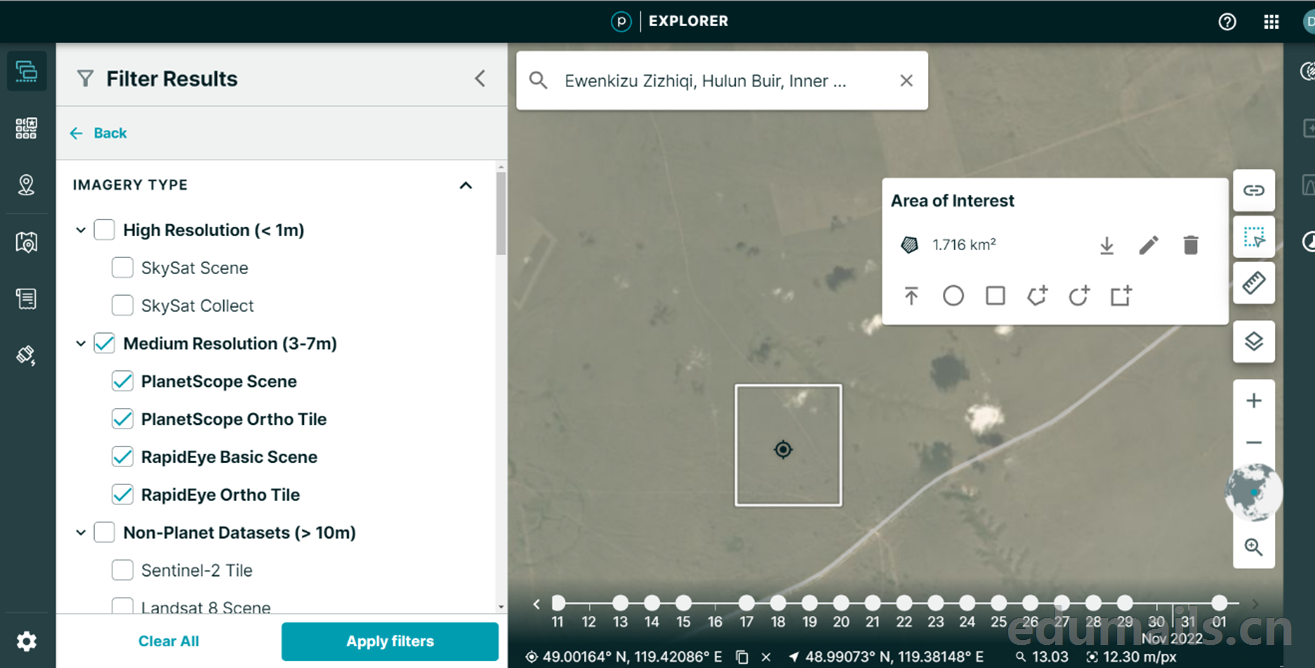Check the Sentinel-2 Tile option
The width and height of the screenshot is (1315, 668).
coord(122,571)
